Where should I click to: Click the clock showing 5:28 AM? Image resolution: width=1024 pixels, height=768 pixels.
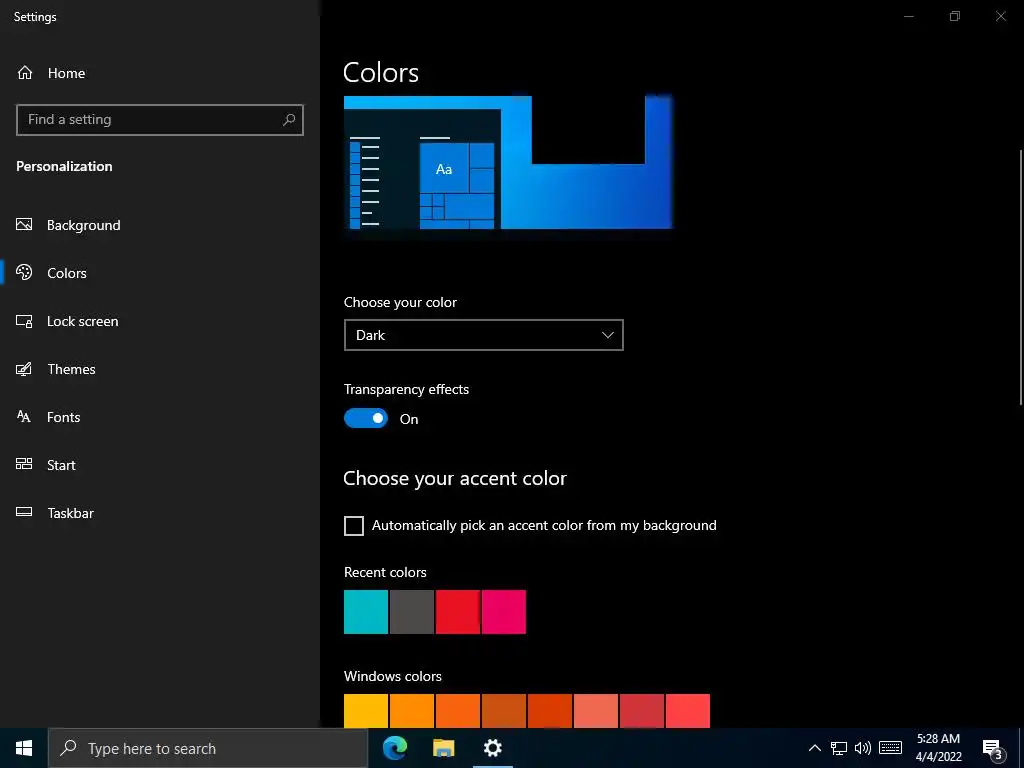tap(938, 748)
